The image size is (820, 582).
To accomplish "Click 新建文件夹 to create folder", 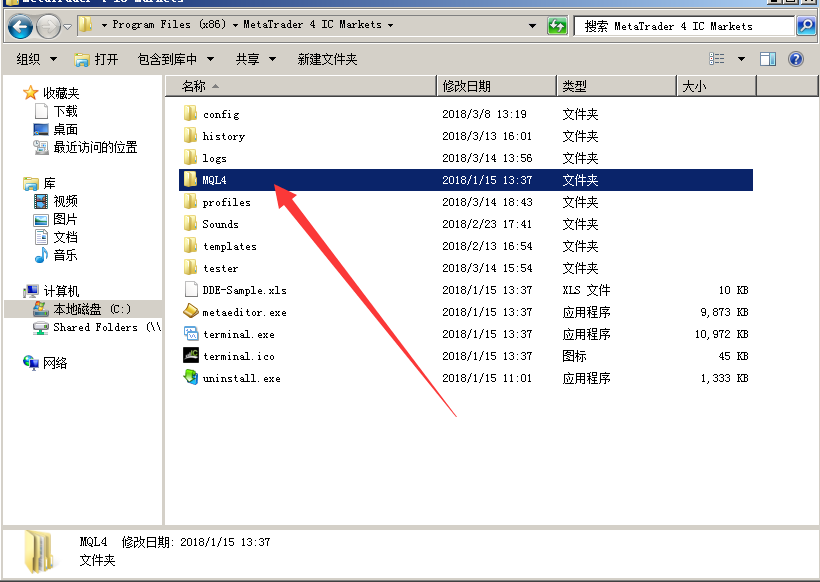I will pyautogui.click(x=327, y=59).
